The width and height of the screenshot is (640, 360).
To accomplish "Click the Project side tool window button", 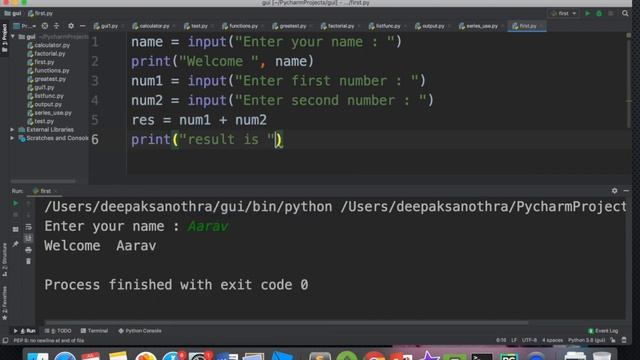I will tap(4, 38).
